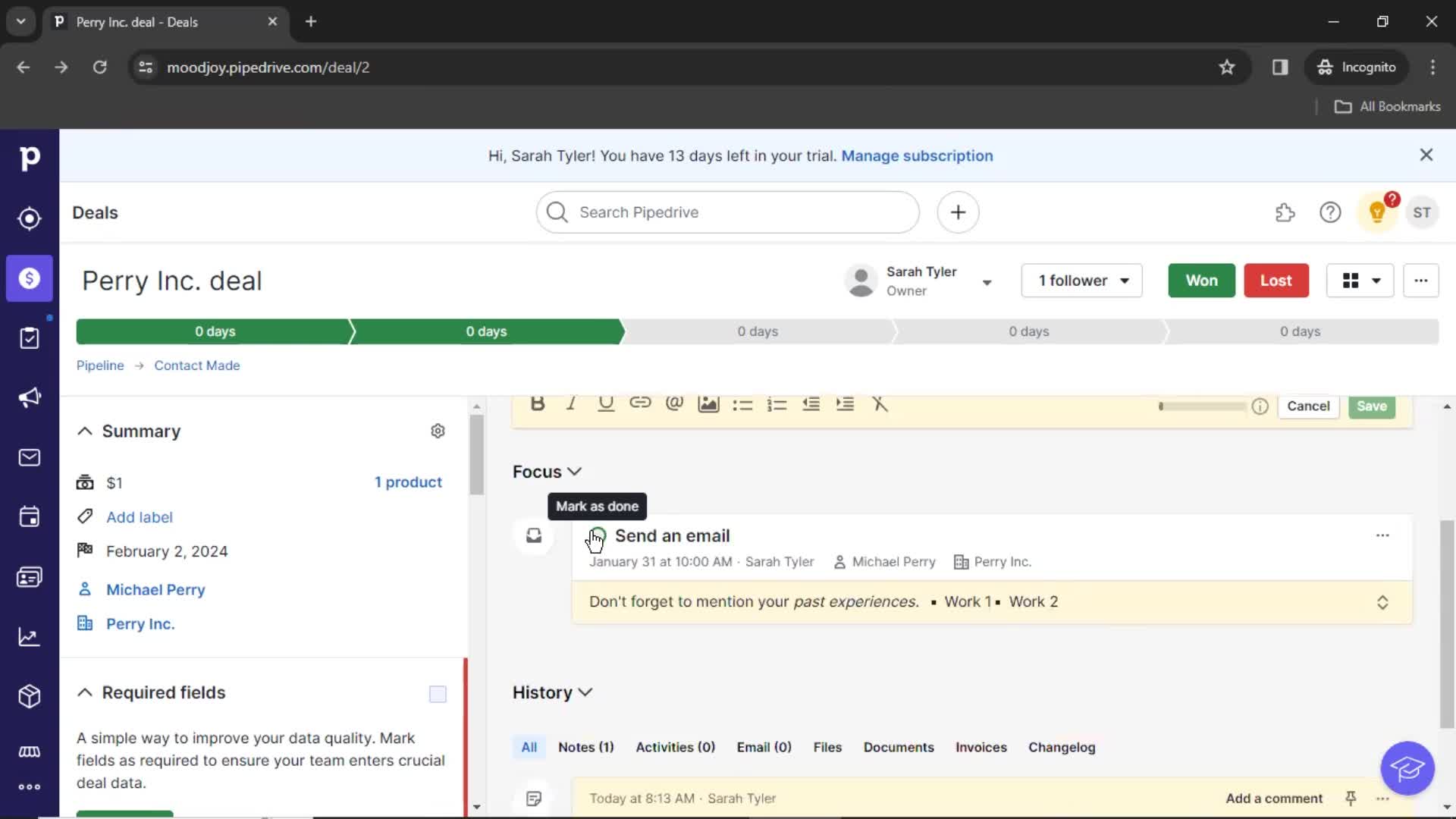Switch to Notes (1) tab

(586, 747)
